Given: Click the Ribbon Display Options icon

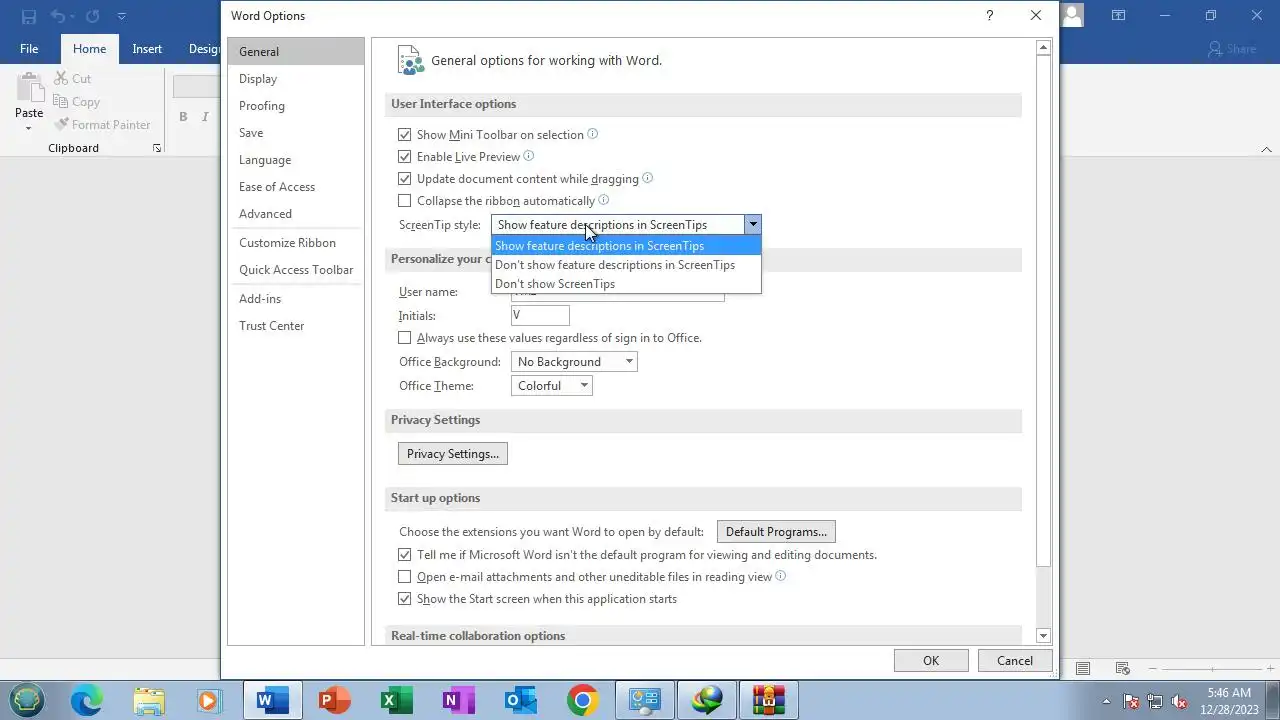Looking at the screenshot, I should [1119, 16].
